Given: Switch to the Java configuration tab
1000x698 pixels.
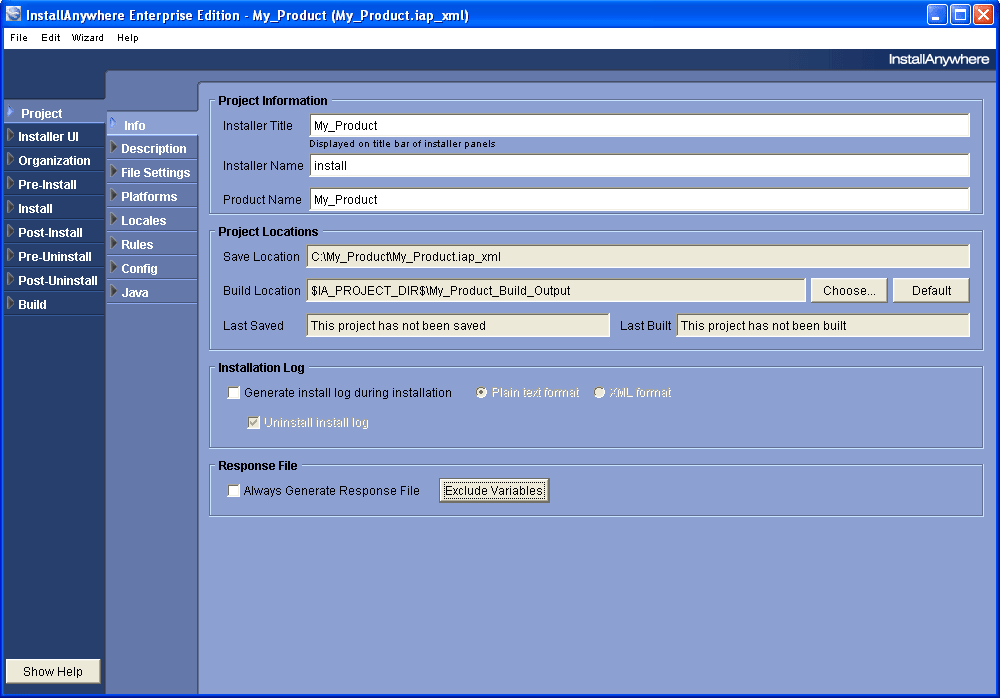Looking at the screenshot, I should pyautogui.click(x=138, y=292).
